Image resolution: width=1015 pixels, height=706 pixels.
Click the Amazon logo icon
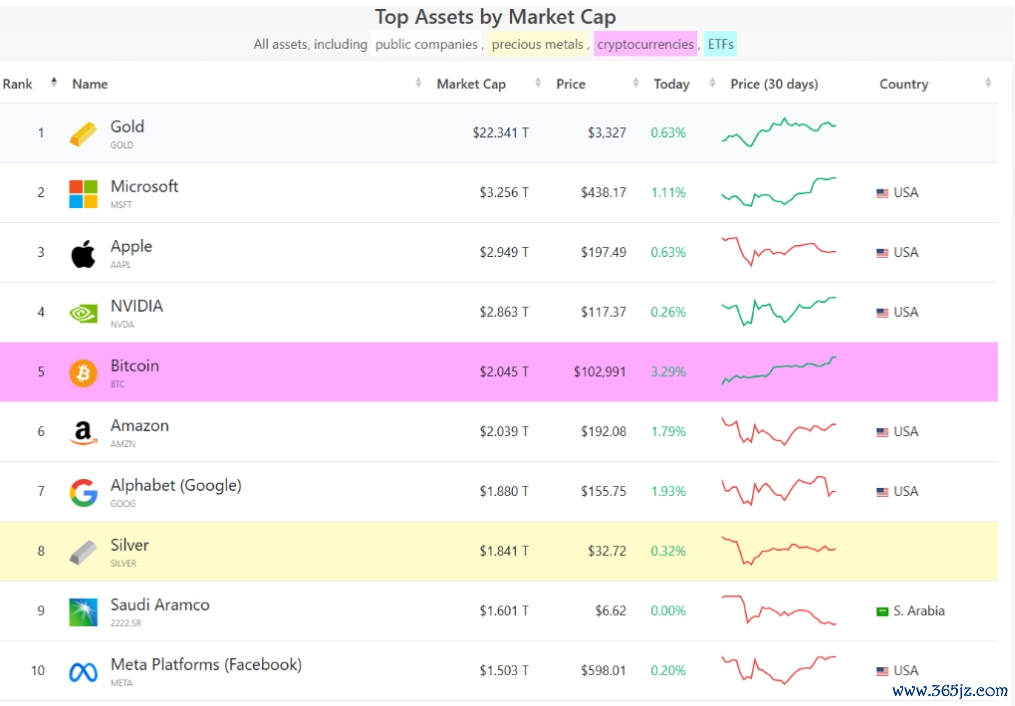(83, 432)
